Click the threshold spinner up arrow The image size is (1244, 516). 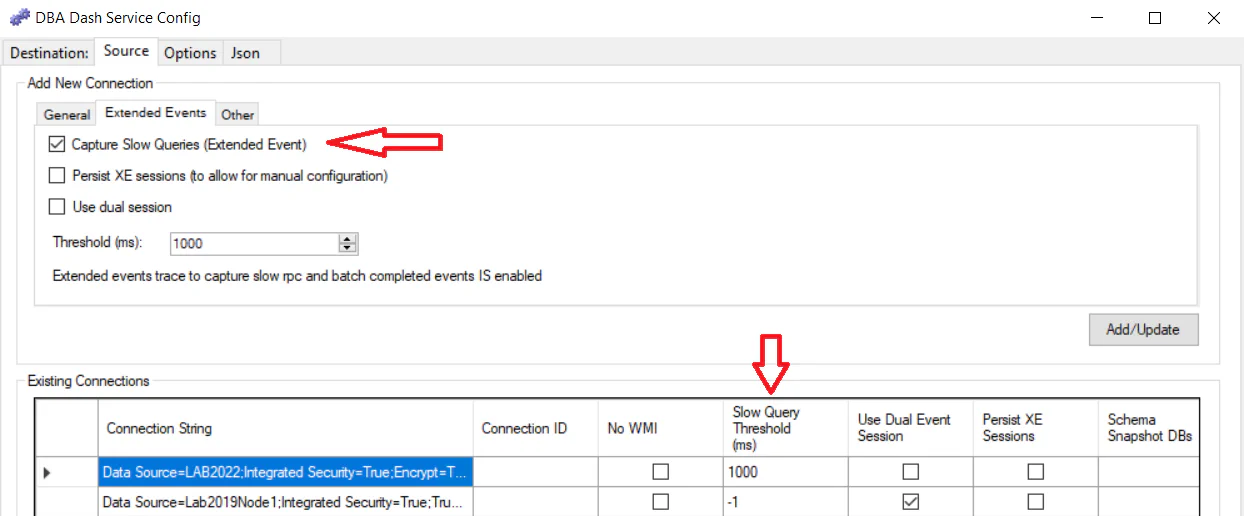point(347,239)
